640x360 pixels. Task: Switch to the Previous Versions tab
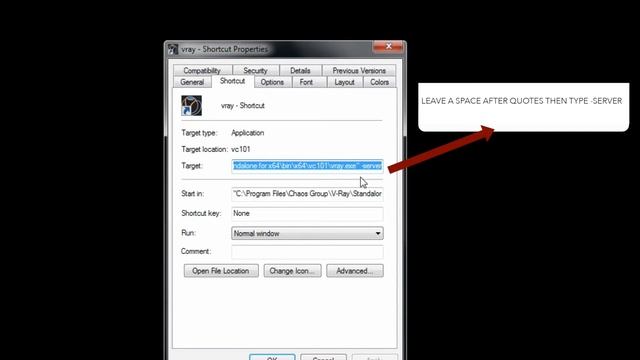click(359, 71)
